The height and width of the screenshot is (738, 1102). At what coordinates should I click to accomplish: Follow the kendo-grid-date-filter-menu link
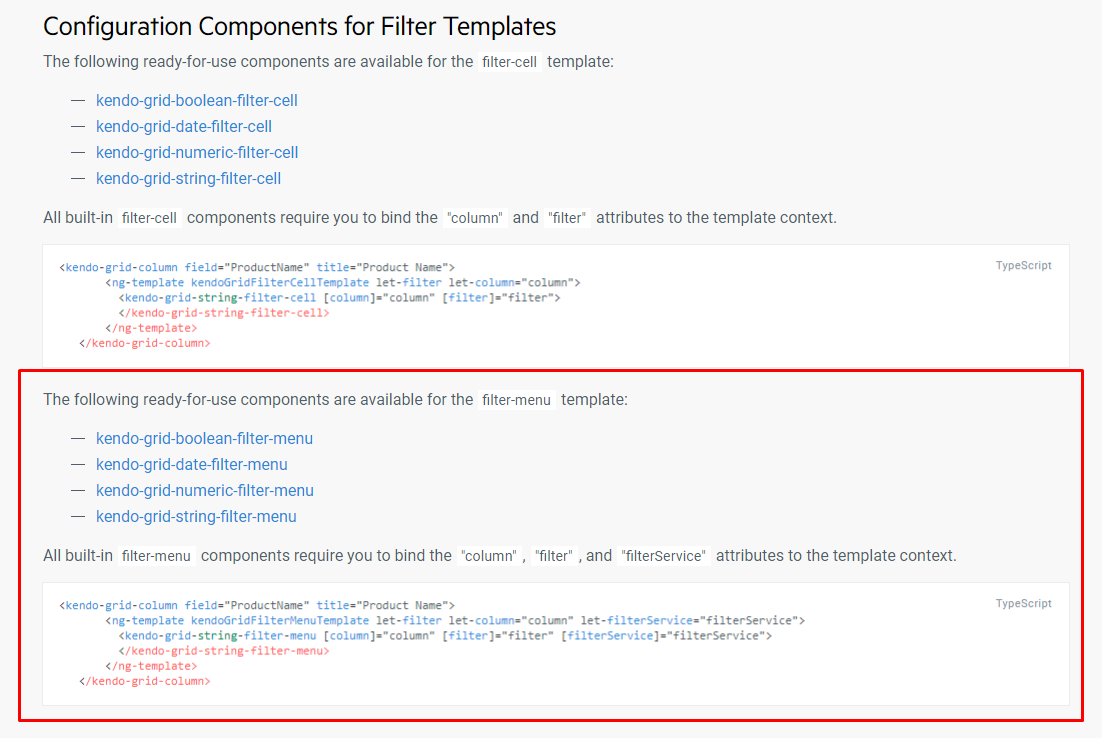coord(191,464)
